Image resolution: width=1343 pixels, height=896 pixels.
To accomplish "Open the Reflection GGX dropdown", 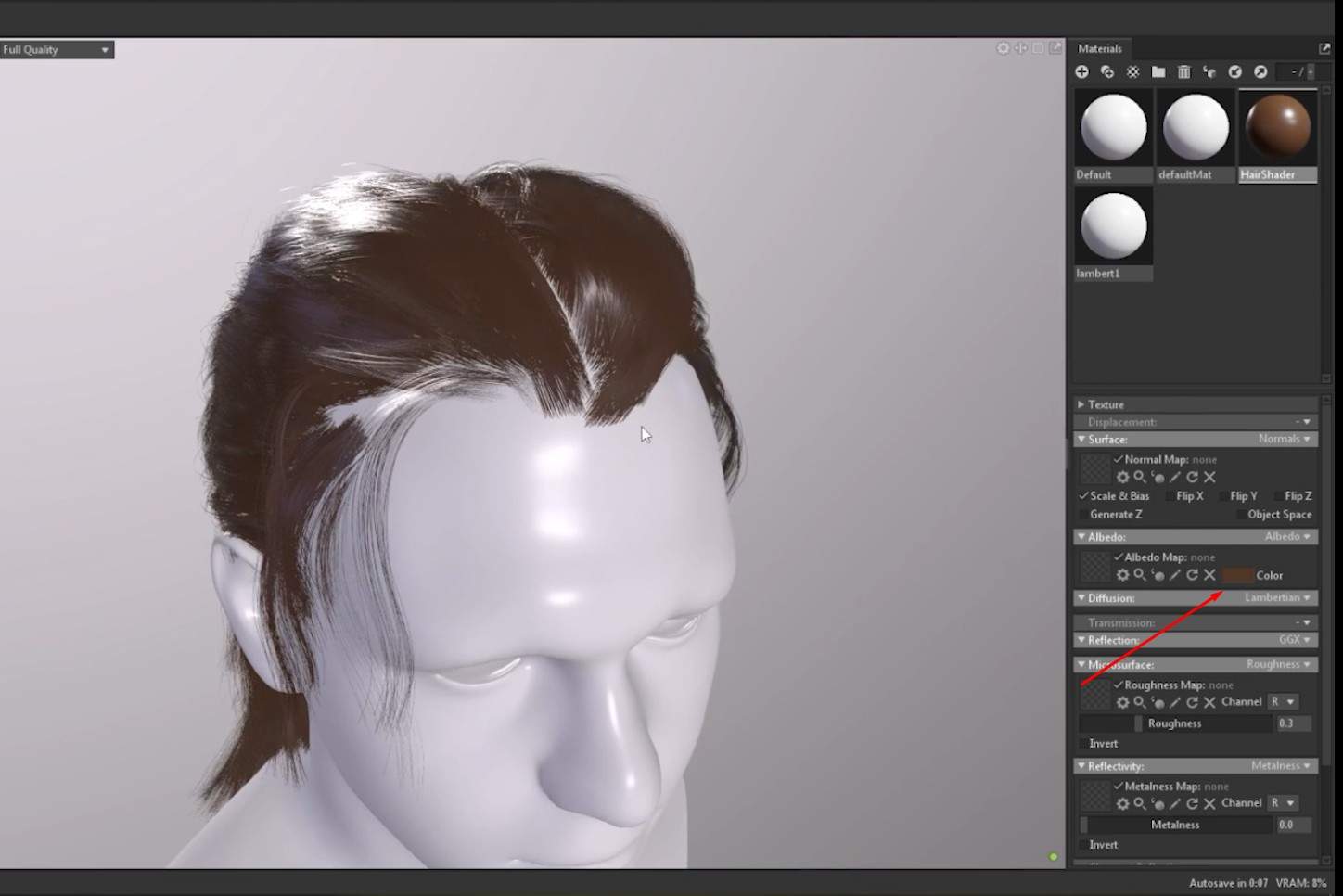I will [1295, 640].
